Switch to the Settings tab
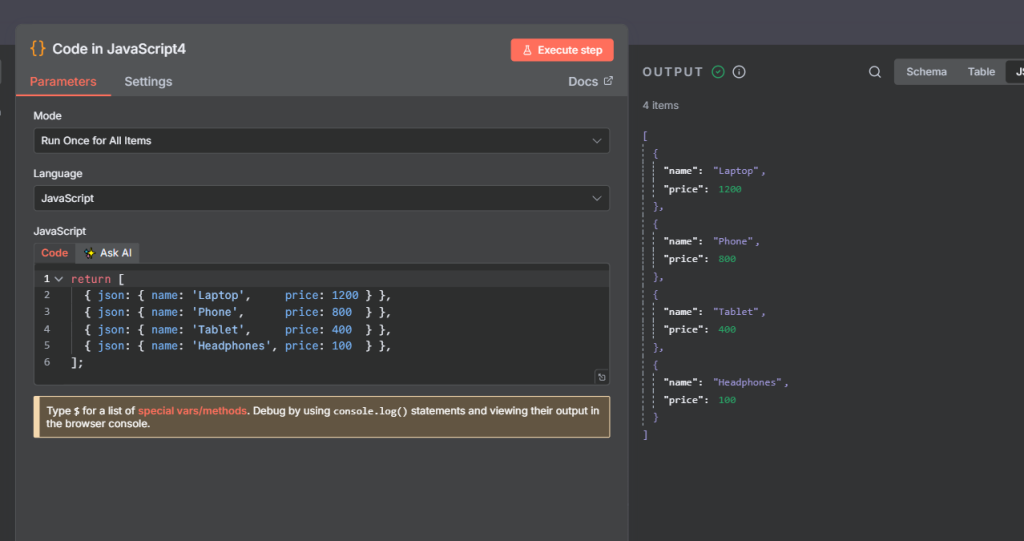This screenshot has width=1024, height=541. tap(148, 81)
